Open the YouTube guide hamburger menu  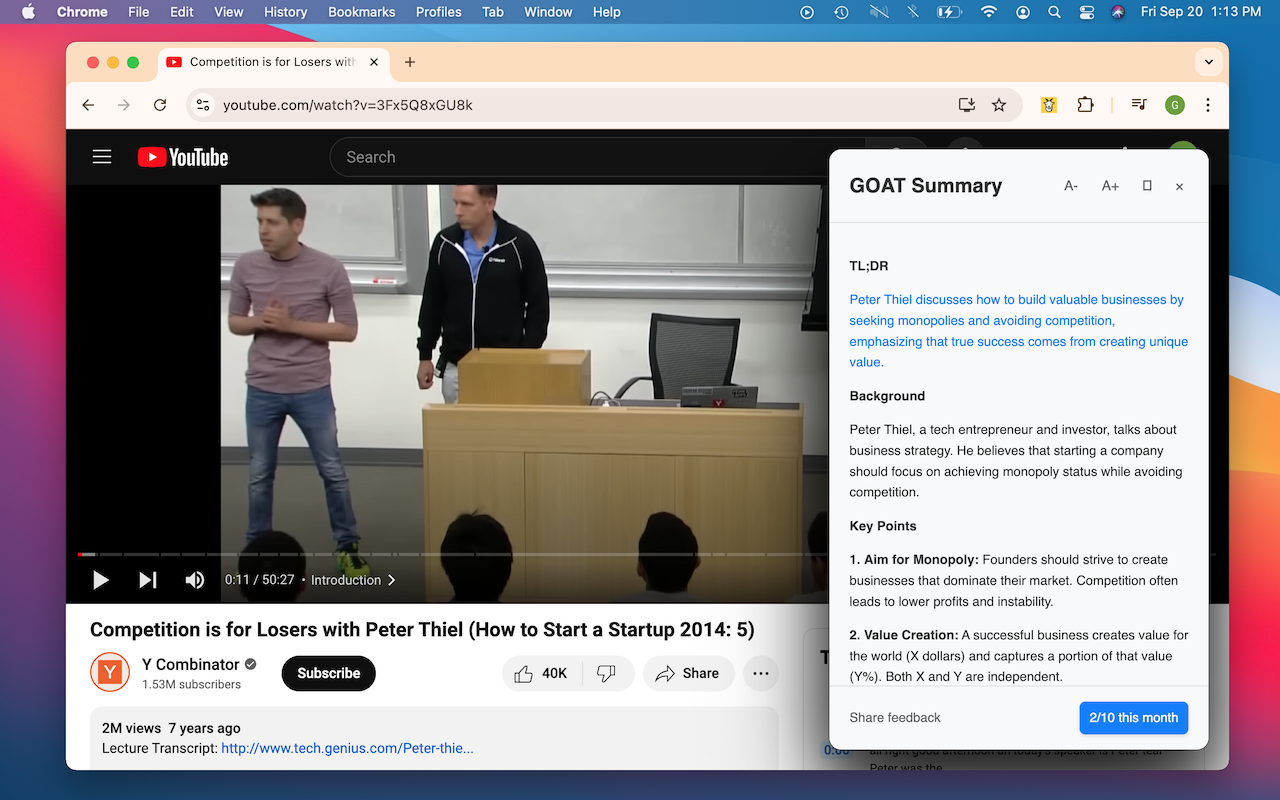tap(102, 157)
